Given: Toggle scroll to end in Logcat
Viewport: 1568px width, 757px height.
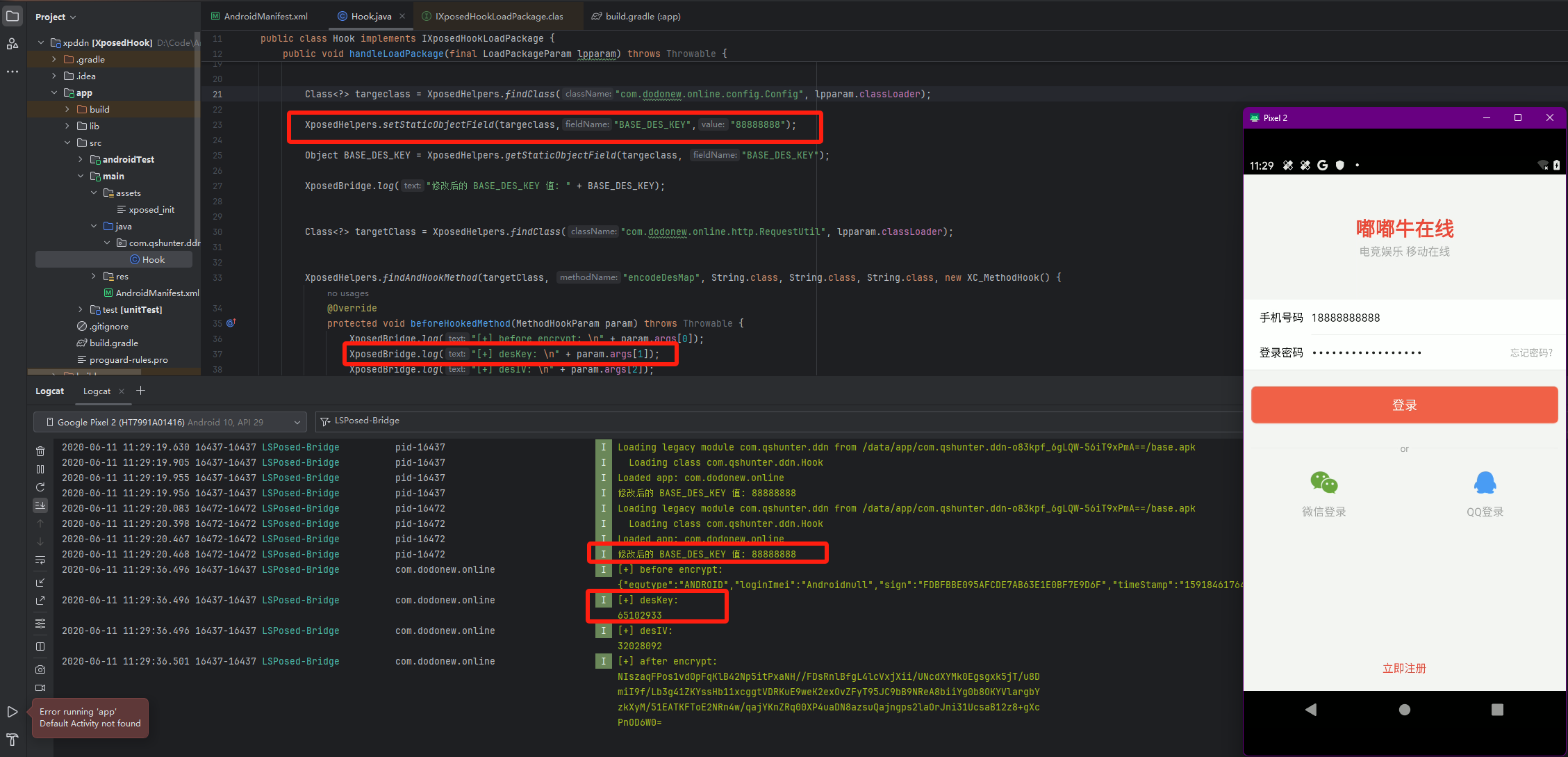Looking at the screenshot, I should pyautogui.click(x=40, y=505).
